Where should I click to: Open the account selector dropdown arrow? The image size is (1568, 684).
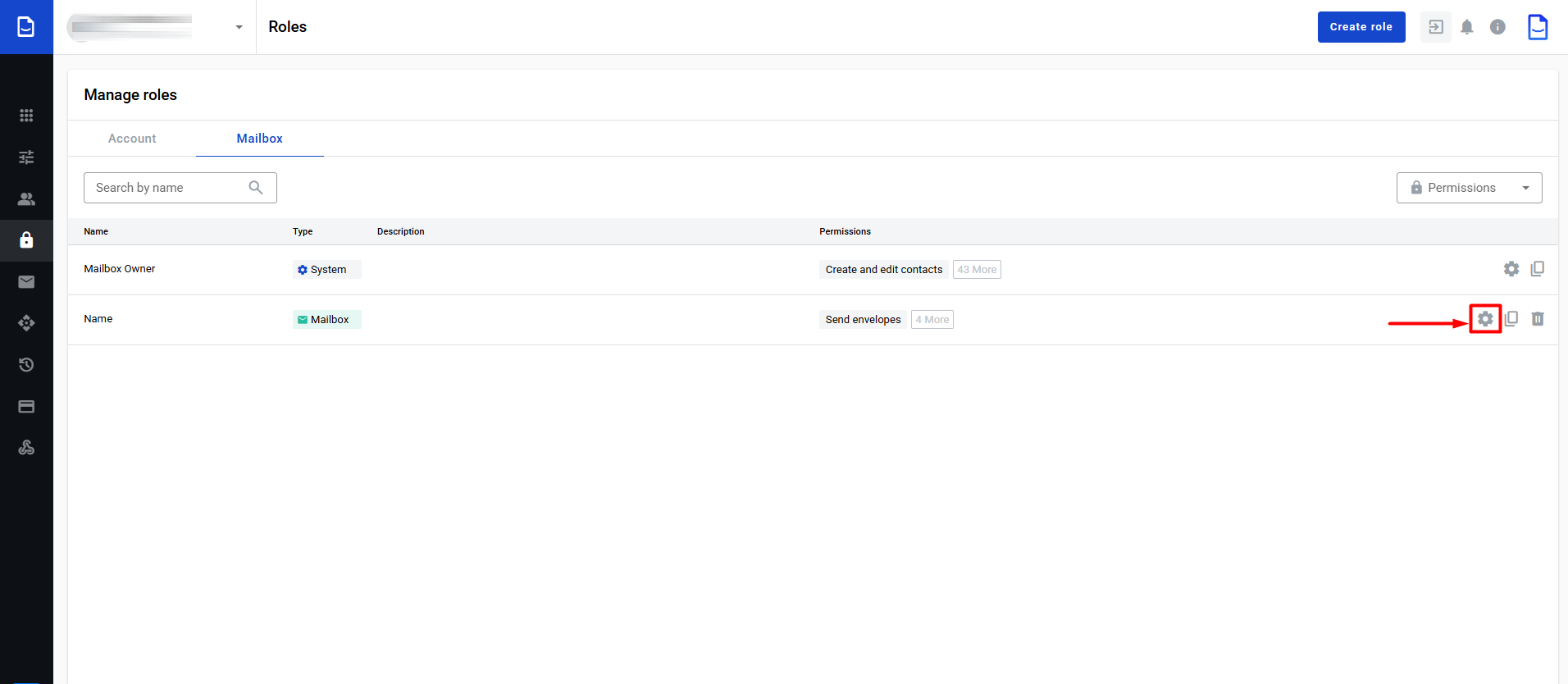(239, 27)
